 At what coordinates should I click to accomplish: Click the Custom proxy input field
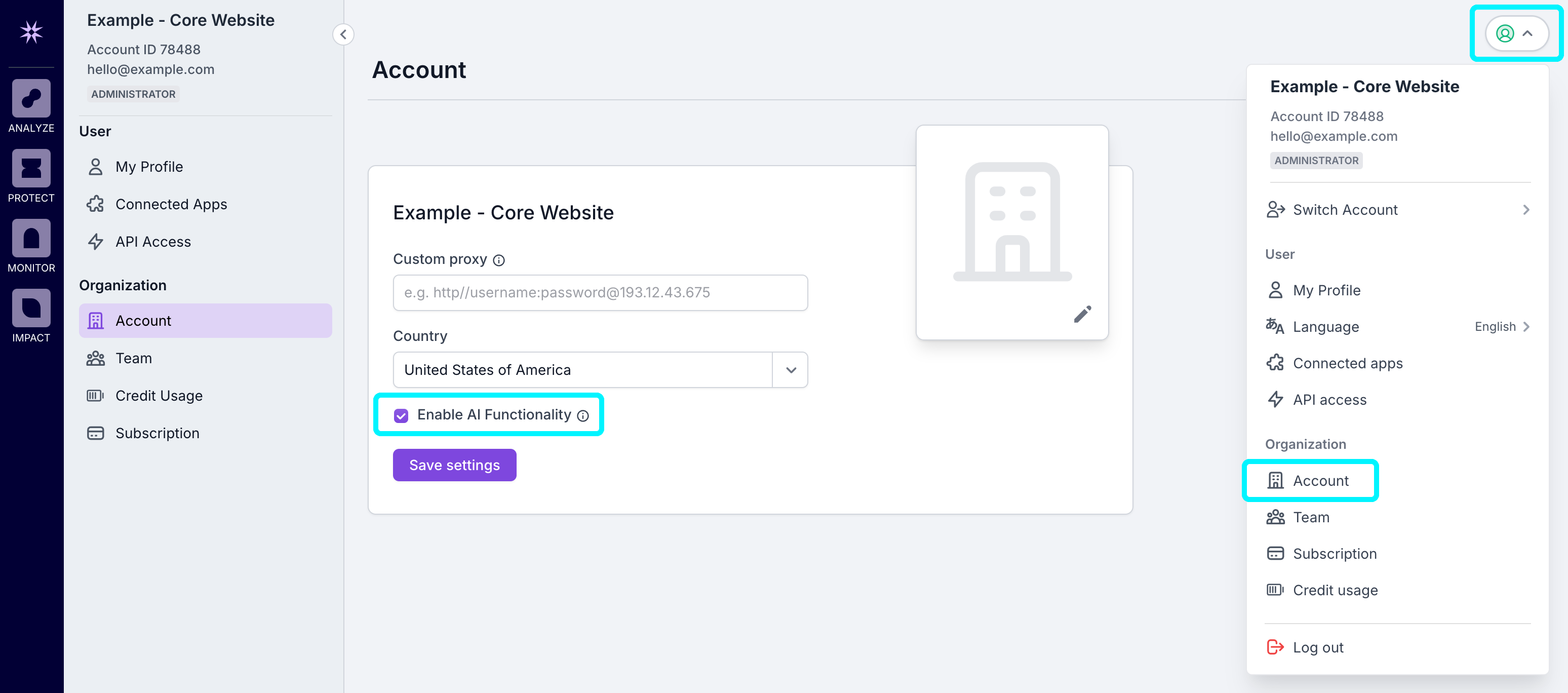(600, 293)
